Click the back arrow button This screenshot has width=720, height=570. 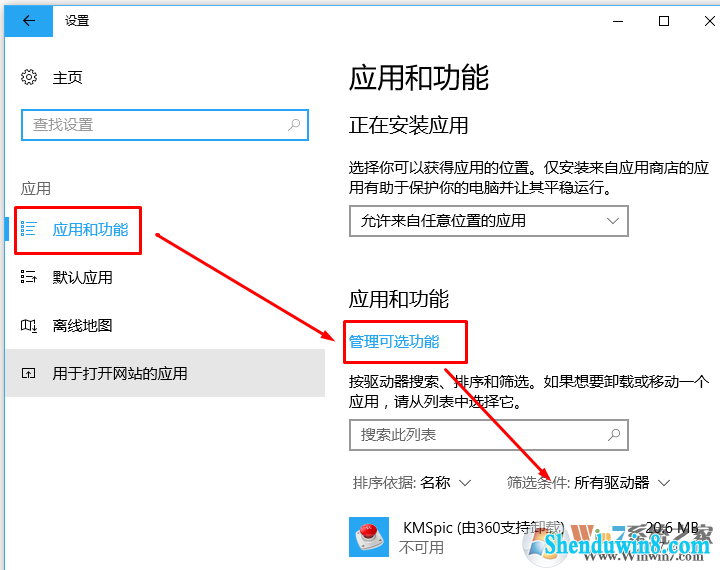(28, 21)
